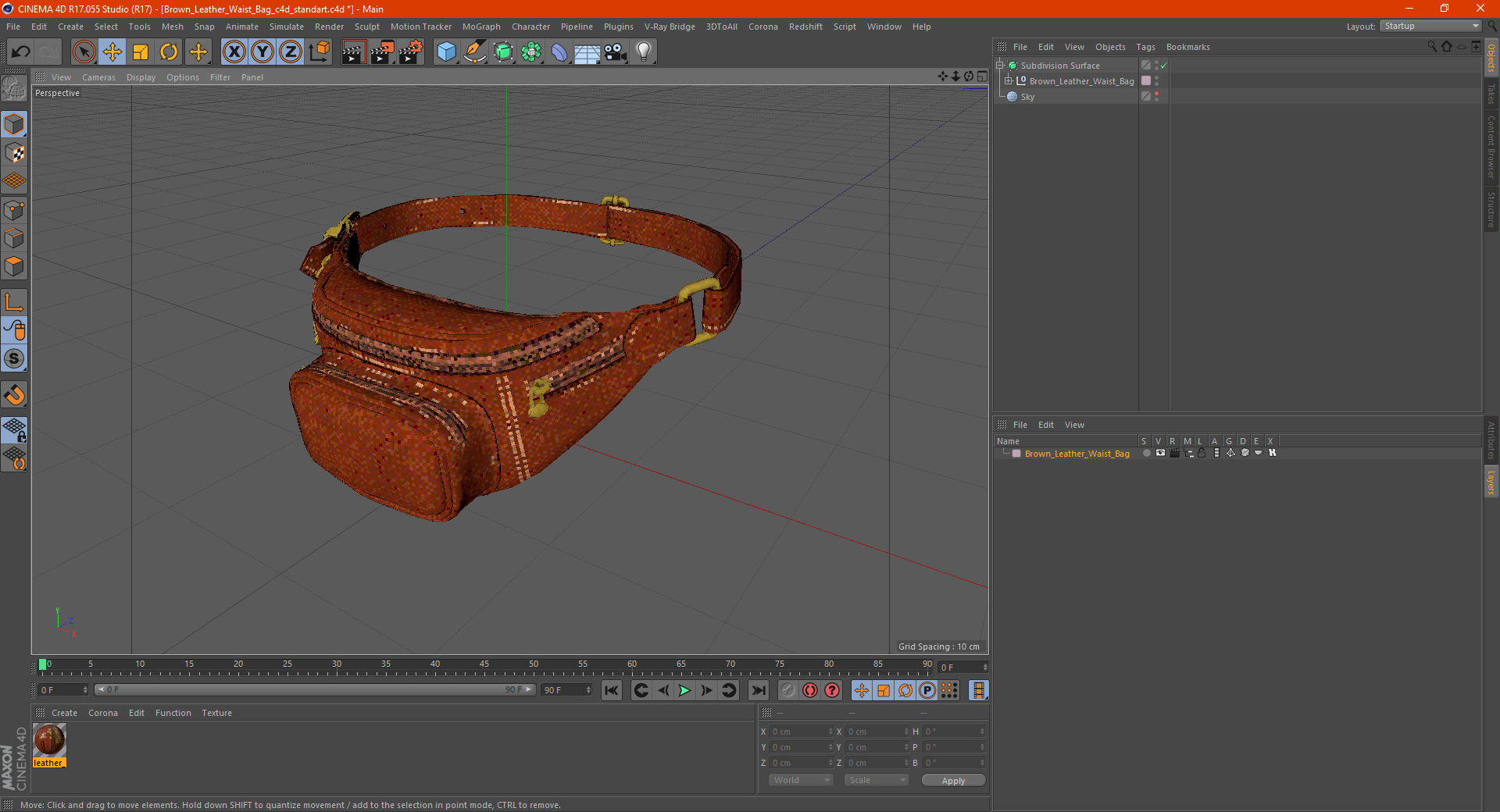Click the Apply button
Screen dimensions: 1500x812
(x=953, y=781)
